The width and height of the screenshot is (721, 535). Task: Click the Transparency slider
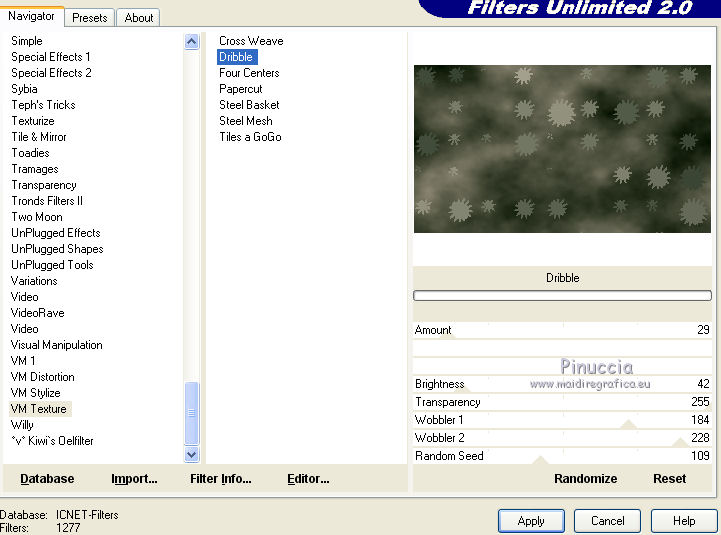(562, 402)
